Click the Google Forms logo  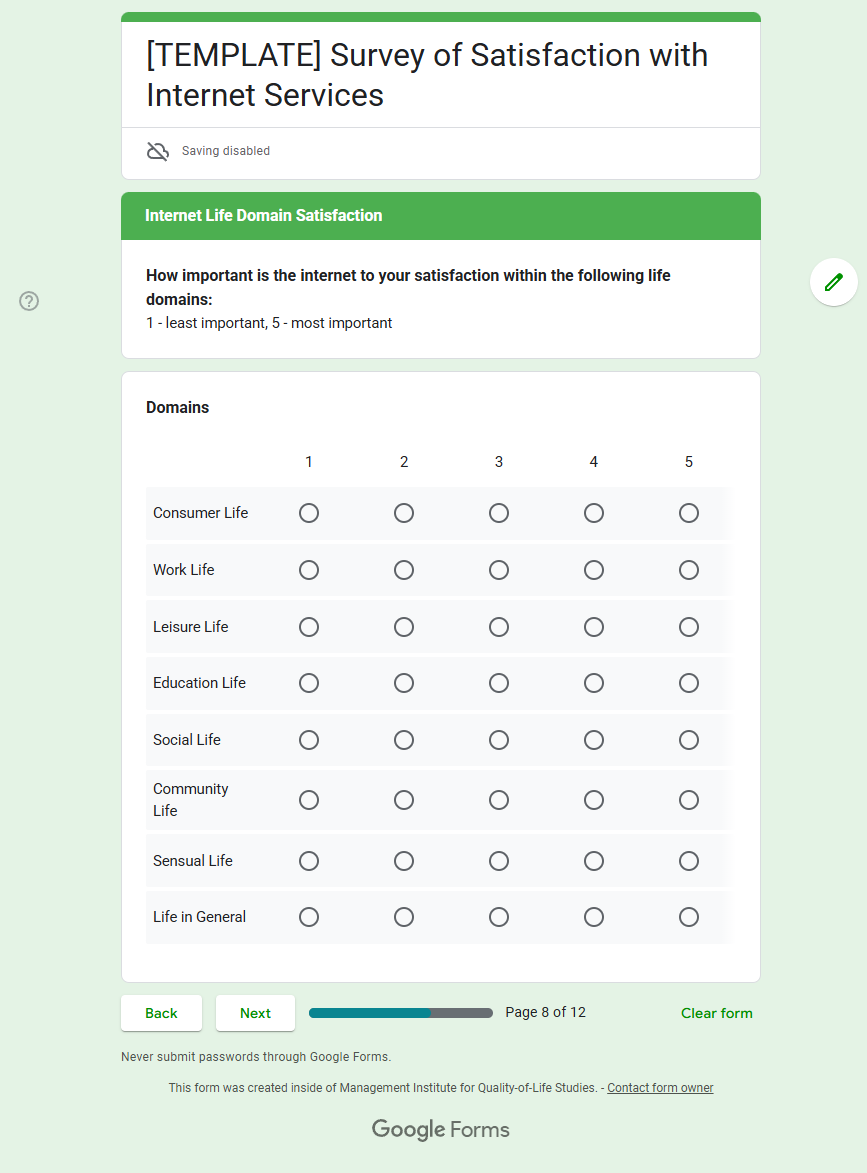[441, 1130]
